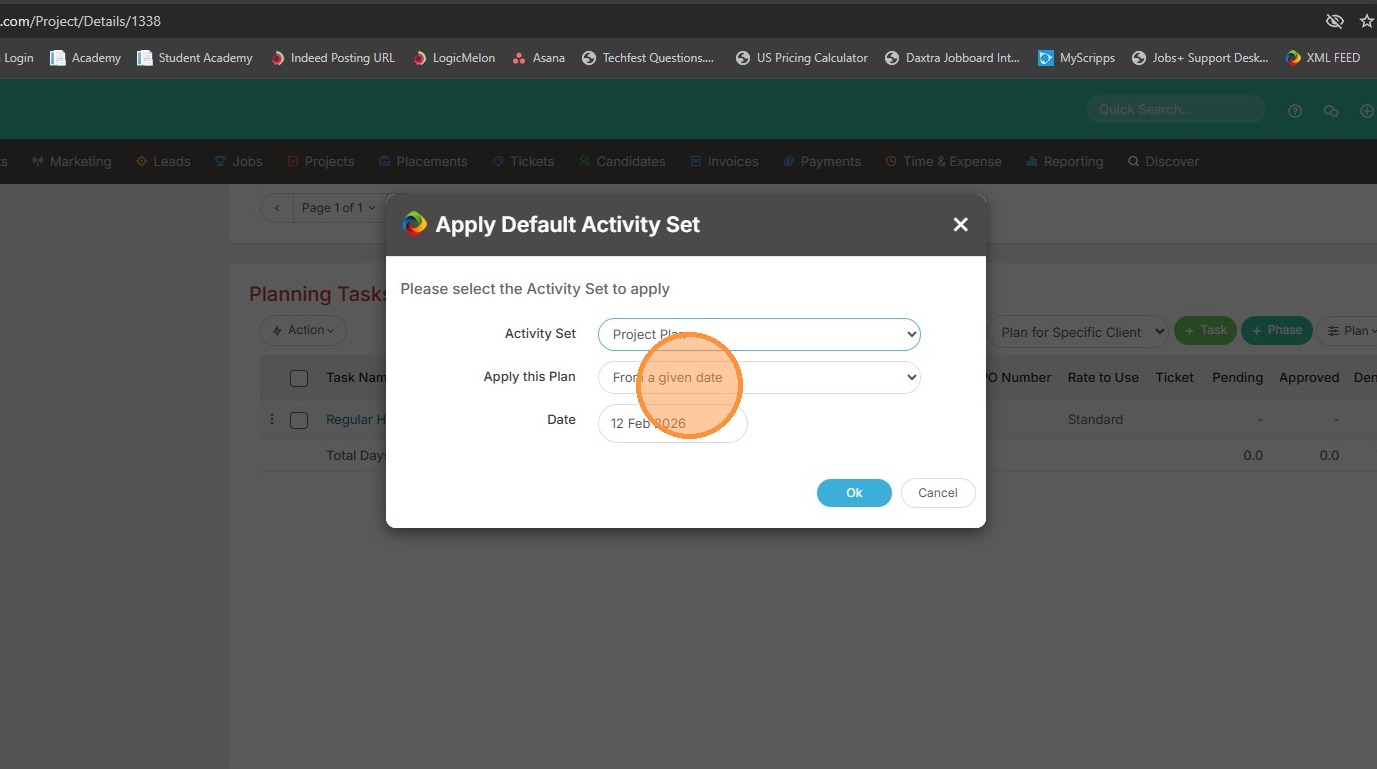Open the Apply this Plan dropdown

click(x=759, y=377)
